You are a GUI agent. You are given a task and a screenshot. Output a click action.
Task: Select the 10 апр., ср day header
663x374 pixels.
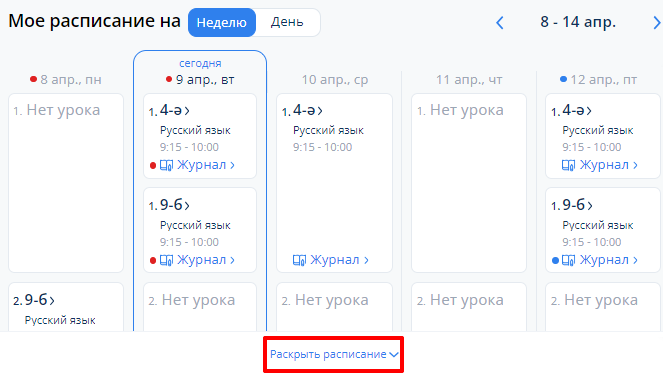(x=335, y=79)
